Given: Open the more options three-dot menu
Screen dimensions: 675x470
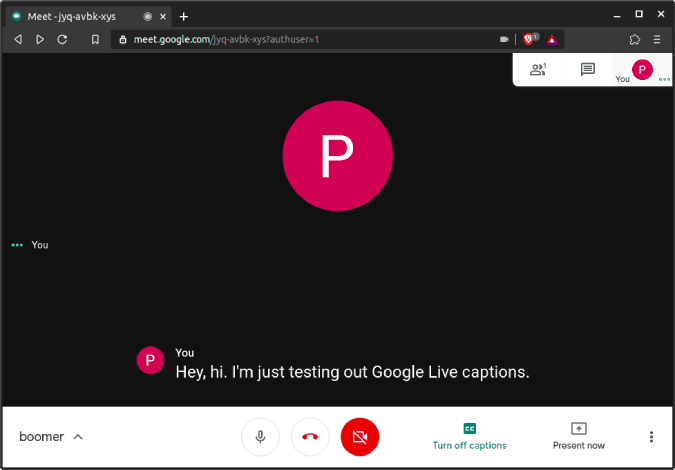Looking at the screenshot, I should pos(651,437).
